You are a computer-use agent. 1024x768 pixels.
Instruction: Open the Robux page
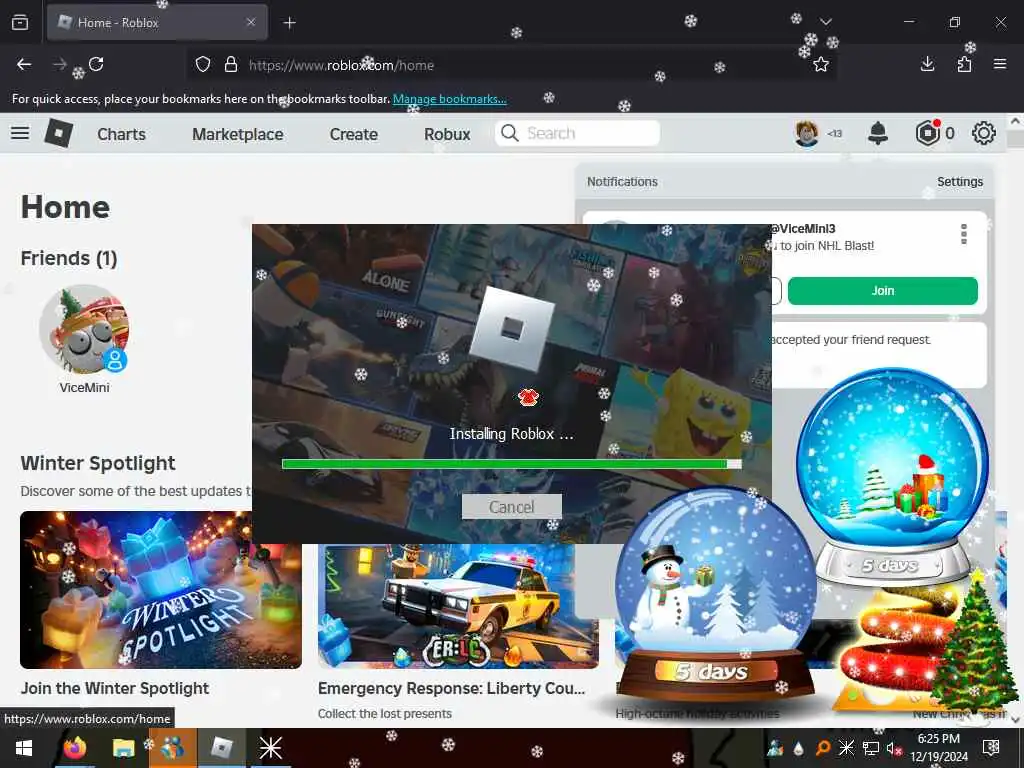(x=447, y=134)
